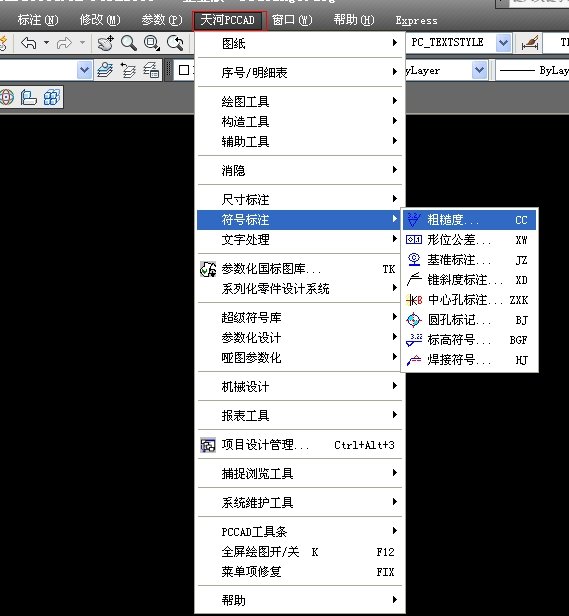Close the 天河PCCAD menu
This screenshot has width=569, height=616.
point(229,20)
